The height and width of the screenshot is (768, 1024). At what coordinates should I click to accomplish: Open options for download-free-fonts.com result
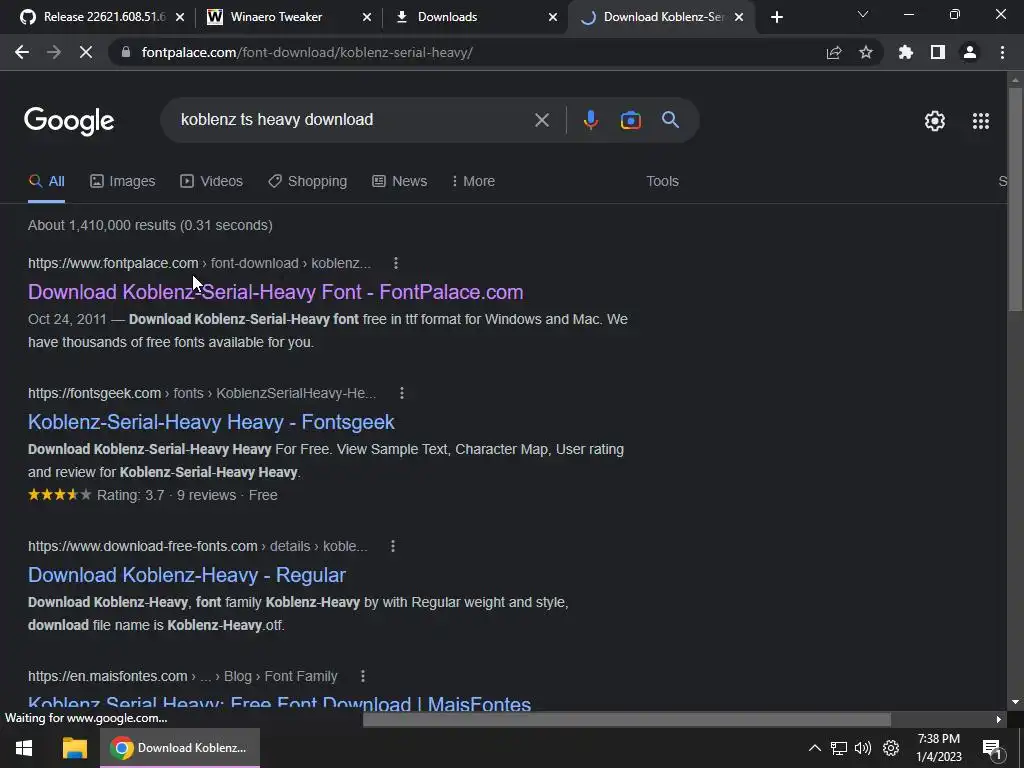coord(392,546)
